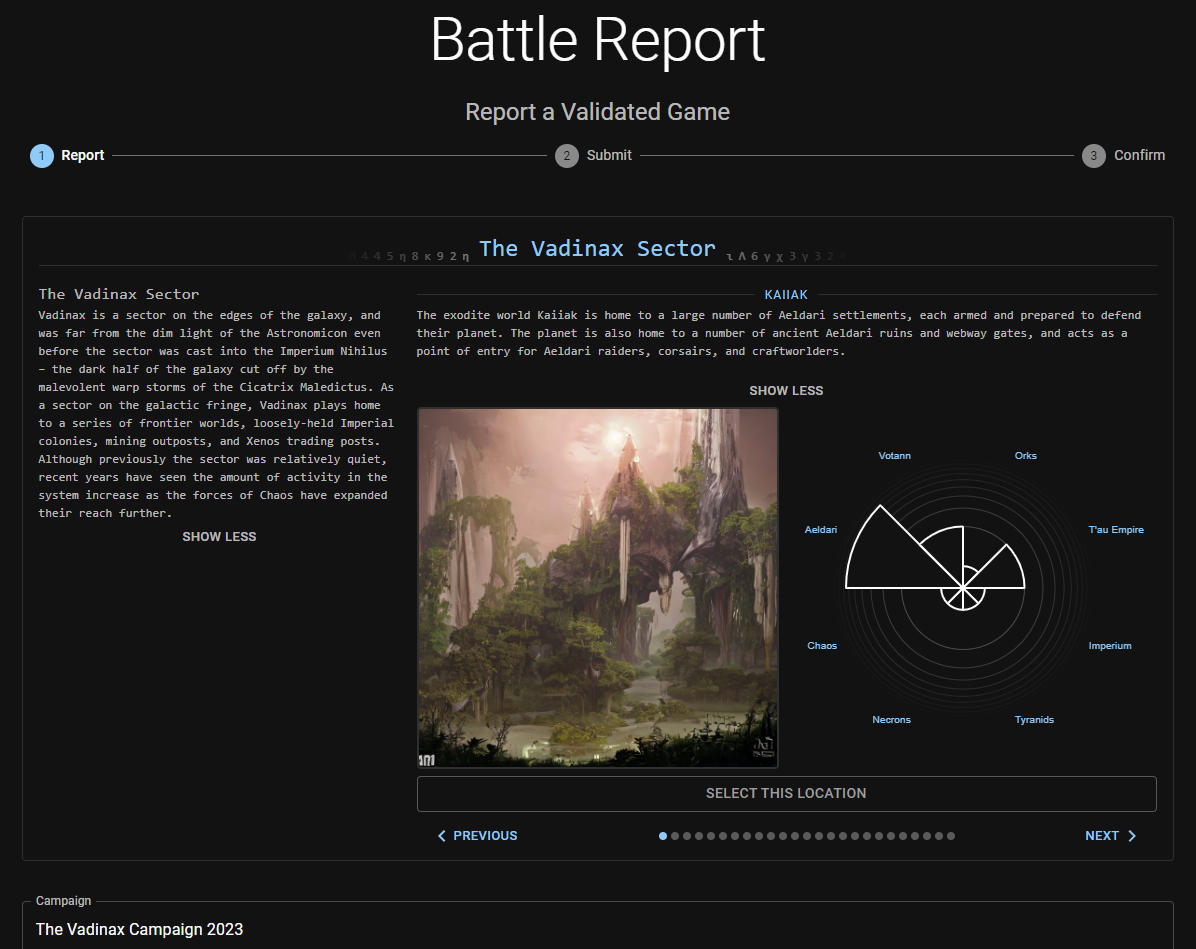Click the Votann faction label
This screenshot has width=1196, height=949.
click(894, 456)
